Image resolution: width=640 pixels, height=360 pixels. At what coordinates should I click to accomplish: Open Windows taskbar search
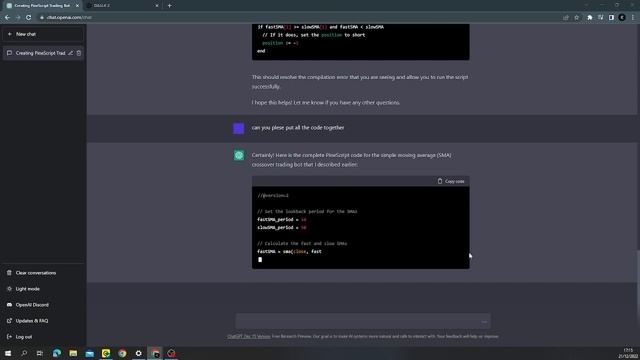[x=24, y=353]
